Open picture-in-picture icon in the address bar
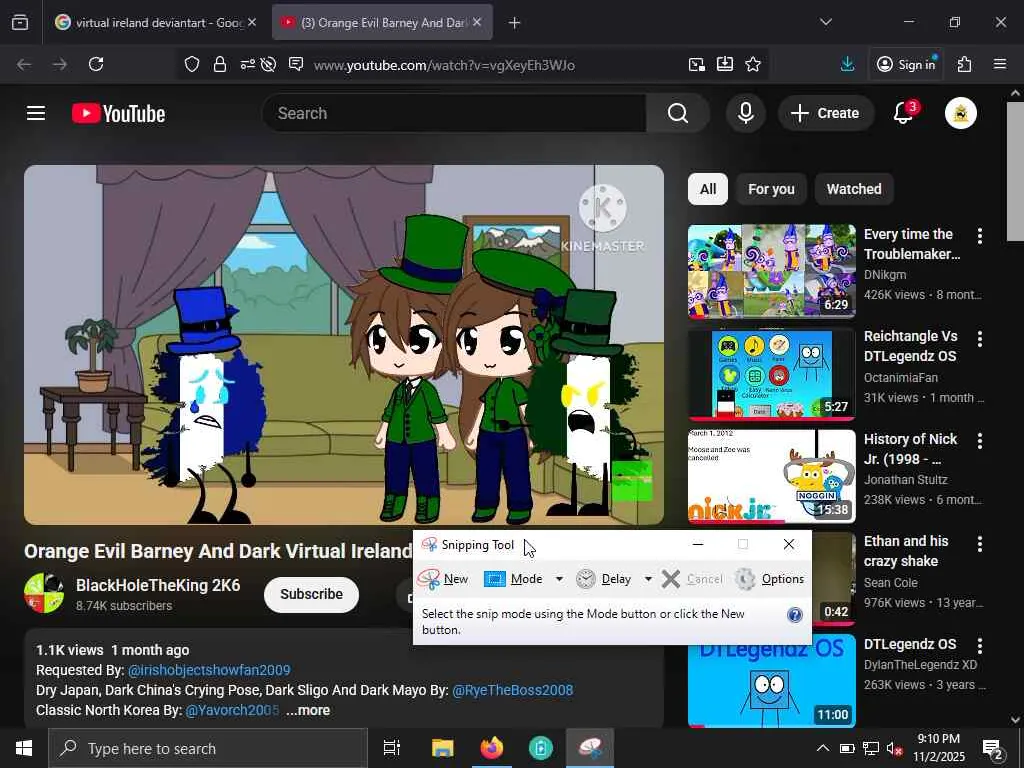Image resolution: width=1024 pixels, height=768 pixels. 697,64
